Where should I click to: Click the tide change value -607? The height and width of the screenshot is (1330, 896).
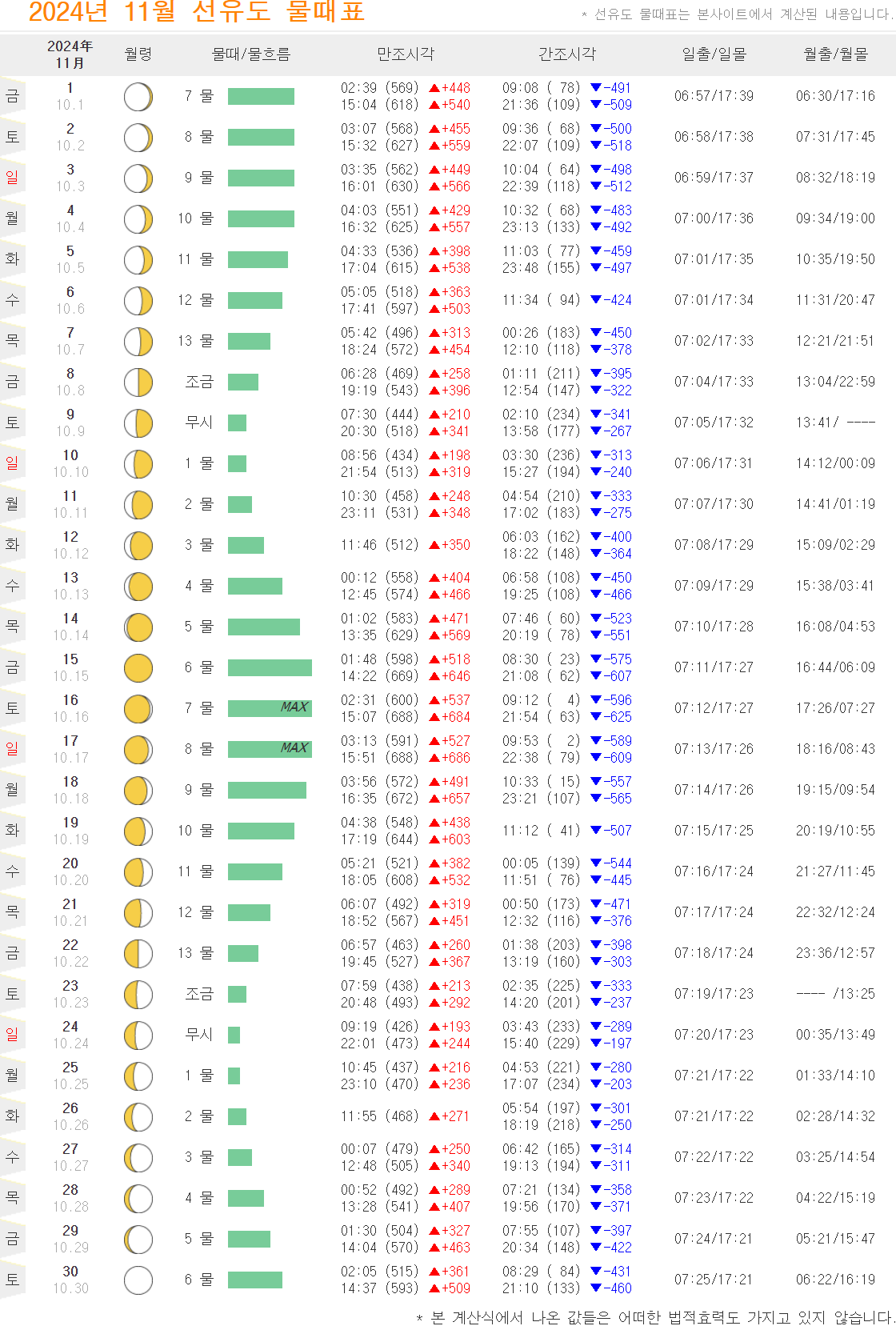pyautogui.click(x=618, y=676)
